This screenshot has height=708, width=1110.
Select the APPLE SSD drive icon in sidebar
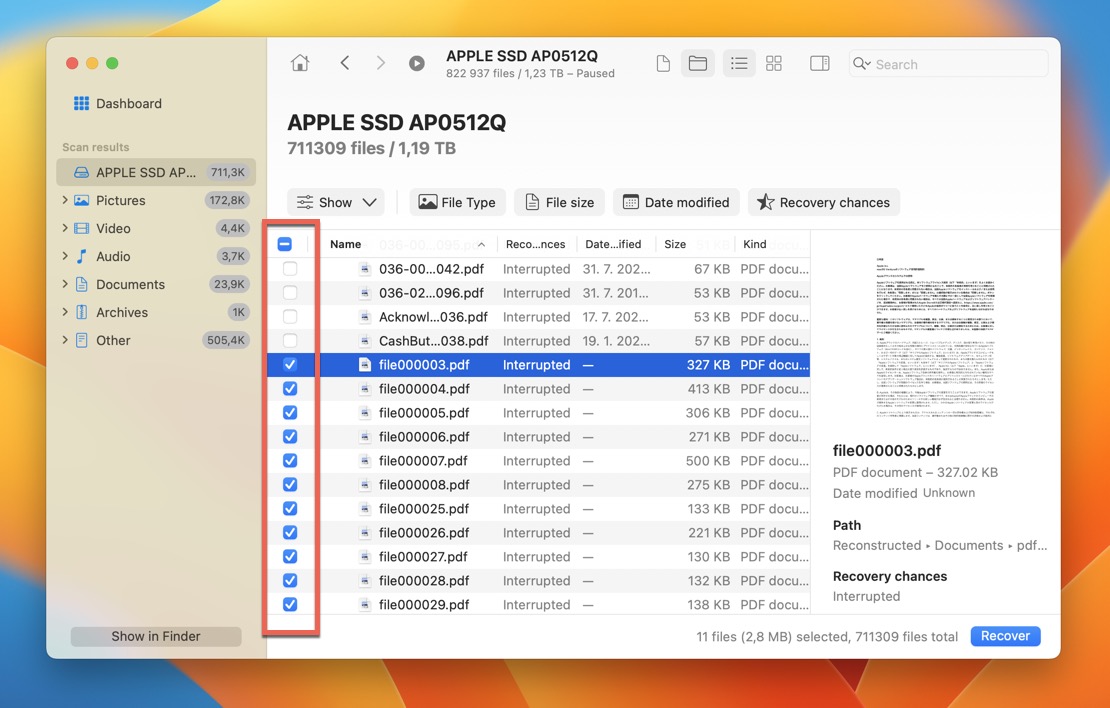point(81,172)
